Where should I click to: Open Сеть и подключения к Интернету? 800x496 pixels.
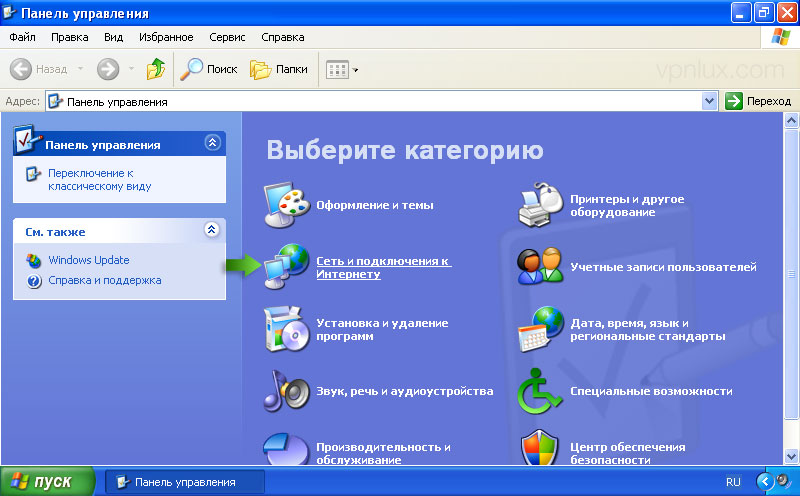click(384, 267)
